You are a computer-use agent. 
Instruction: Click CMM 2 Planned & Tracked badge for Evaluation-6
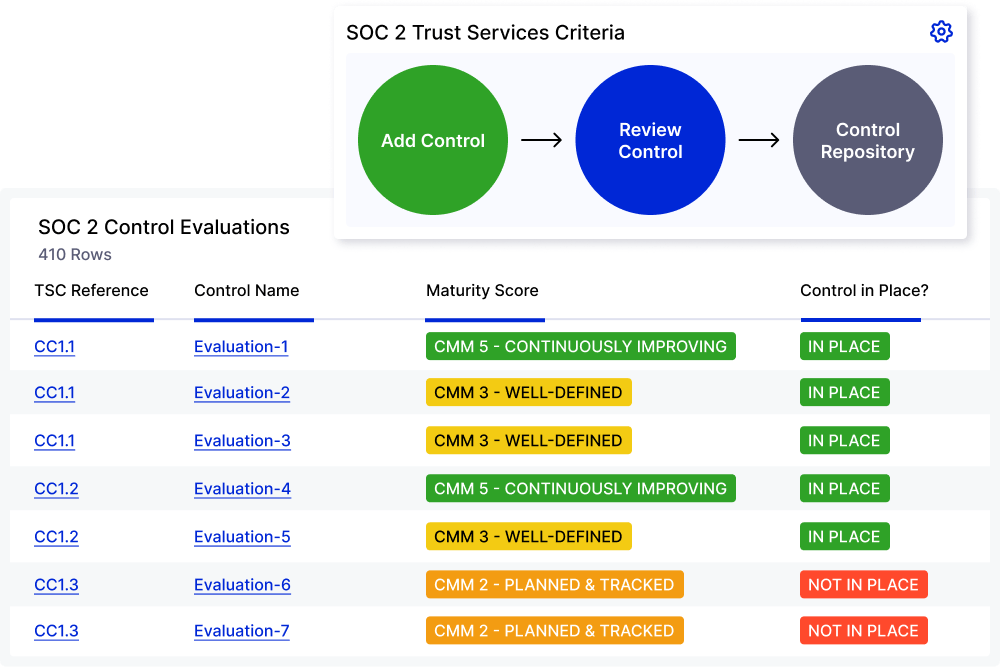click(555, 584)
